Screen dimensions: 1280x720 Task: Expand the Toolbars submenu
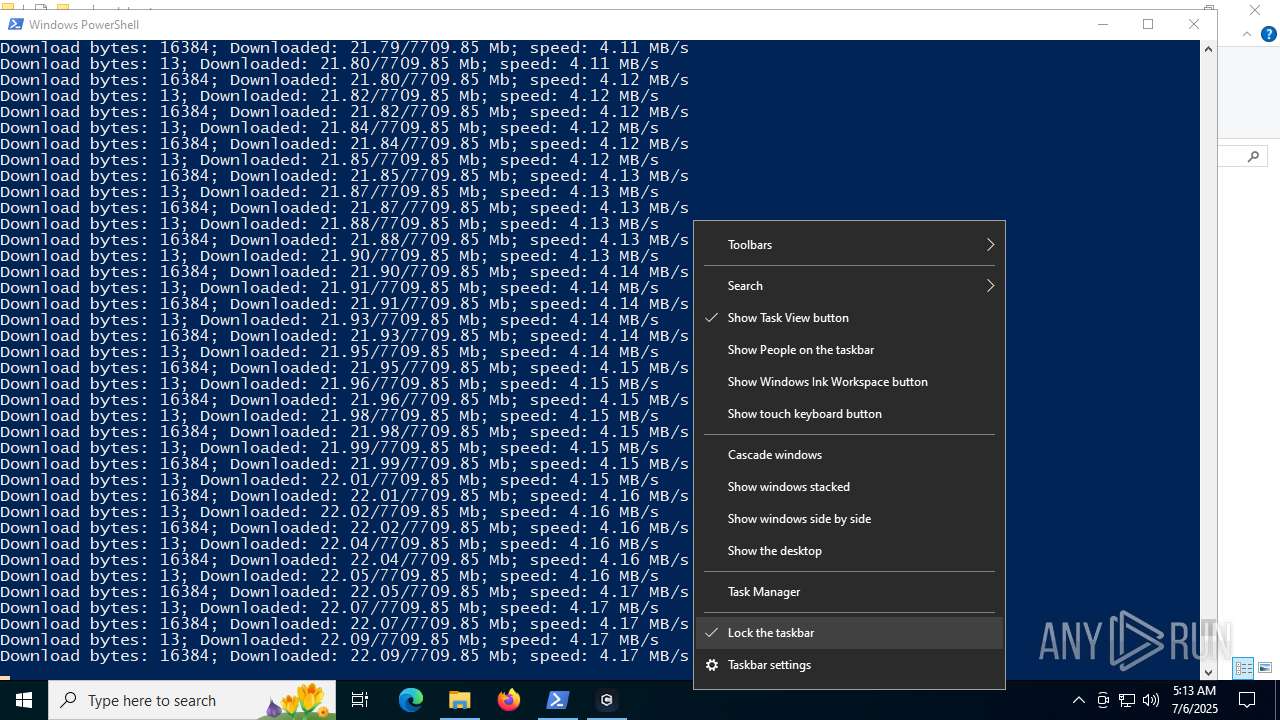pyautogui.click(x=849, y=245)
